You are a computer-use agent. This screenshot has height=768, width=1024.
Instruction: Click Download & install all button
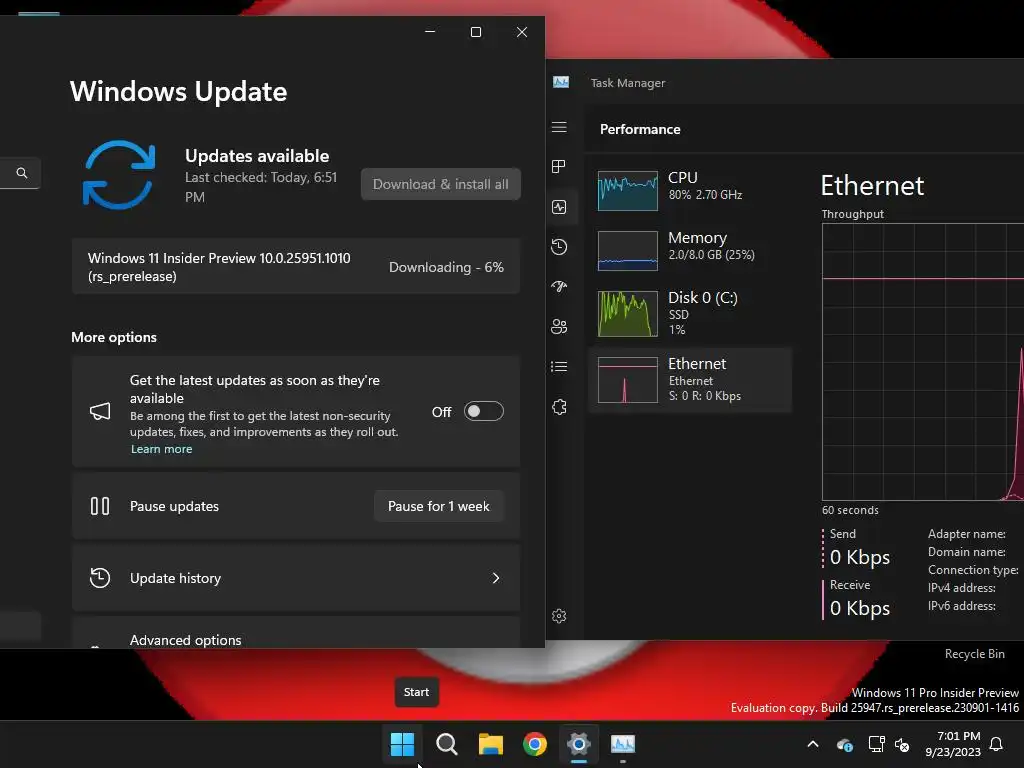[x=441, y=184]
